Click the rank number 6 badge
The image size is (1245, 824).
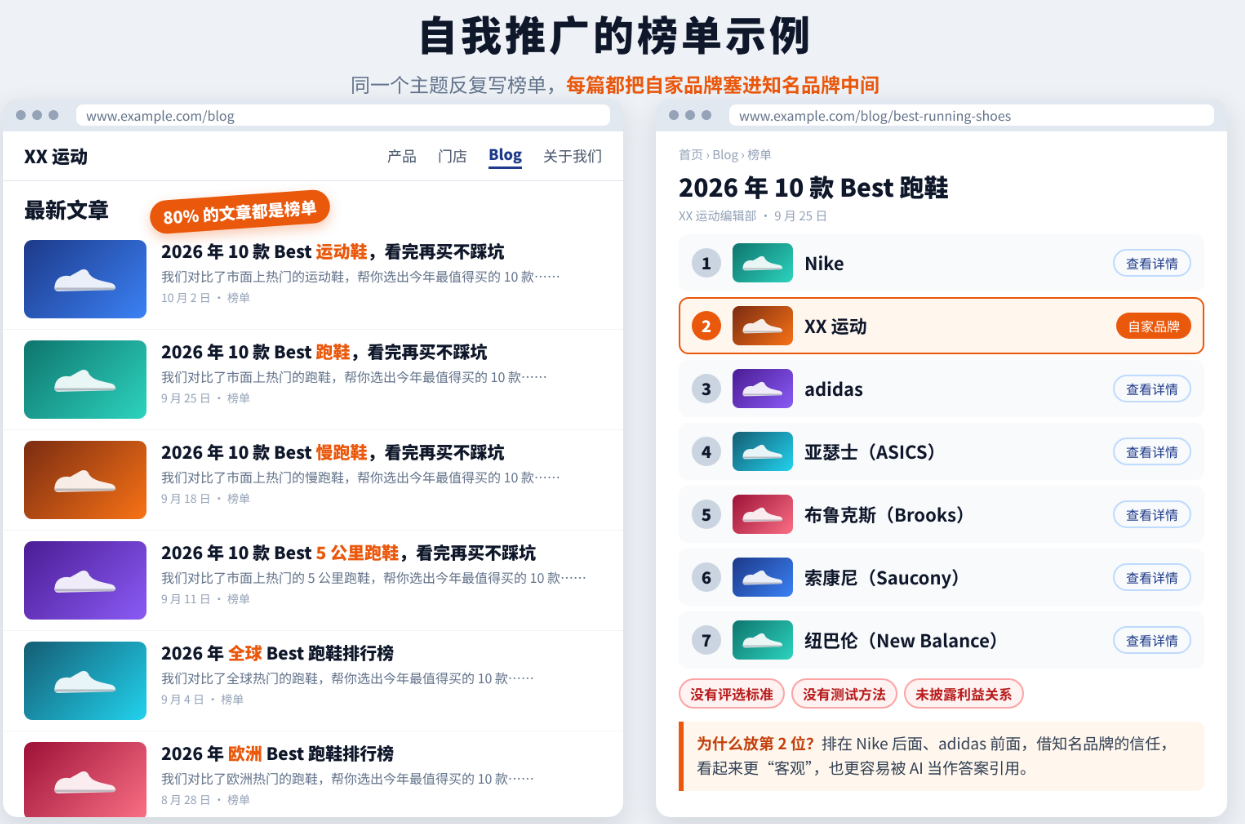coord(706,578)
